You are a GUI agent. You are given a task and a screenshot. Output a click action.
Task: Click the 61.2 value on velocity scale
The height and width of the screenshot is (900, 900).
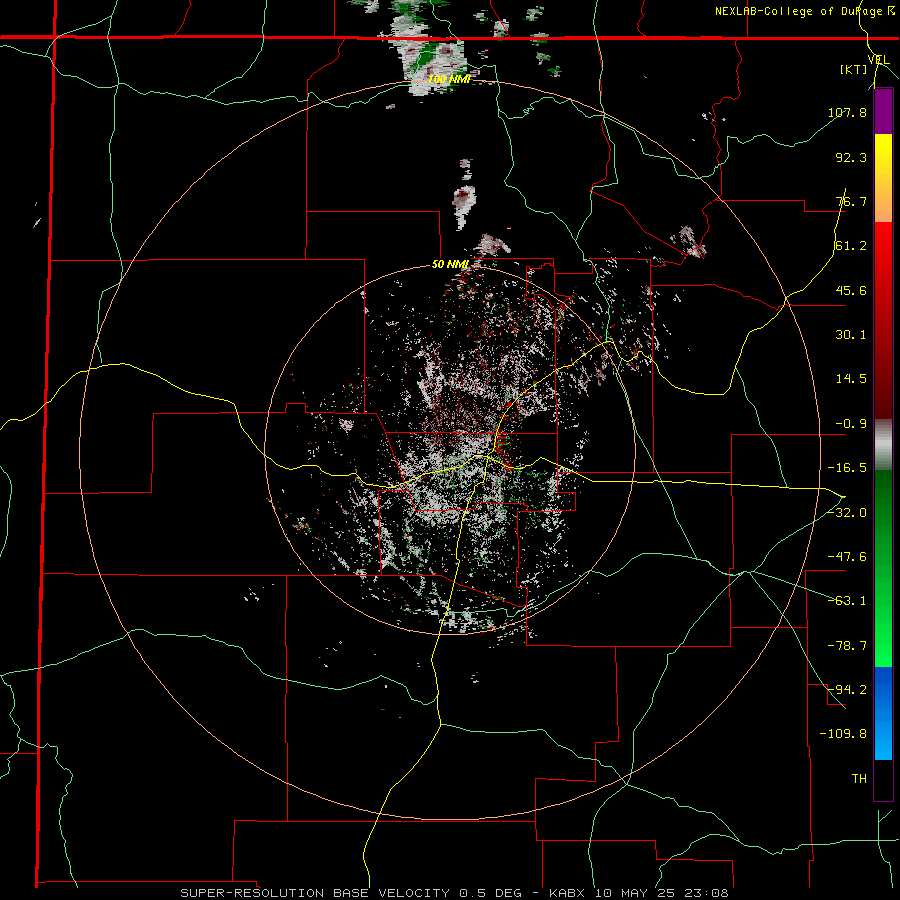point(851,246)
